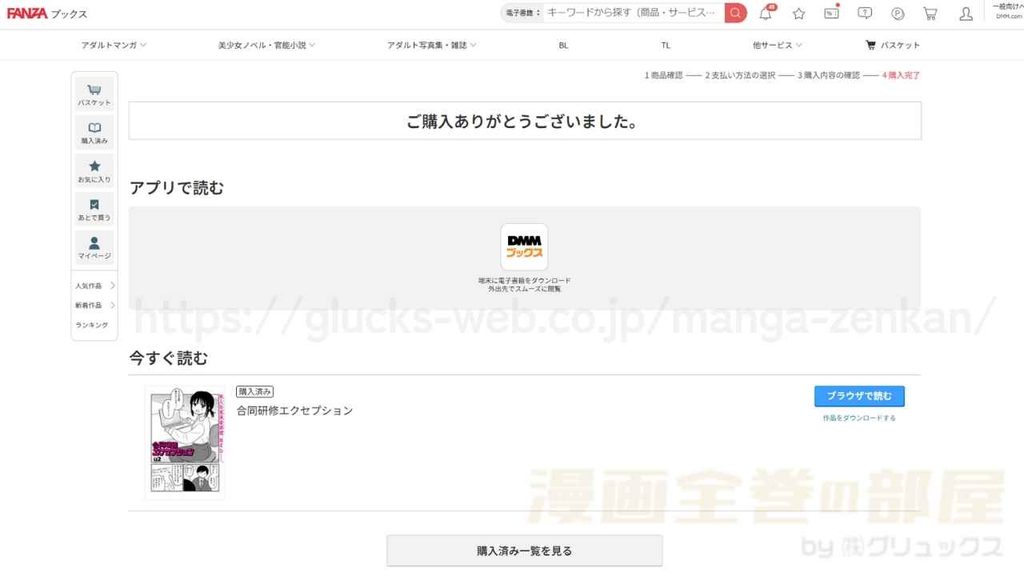Click the red search magnifier button
The width and height of the screenshot is (1024, 576).
[x=735, y=13]
